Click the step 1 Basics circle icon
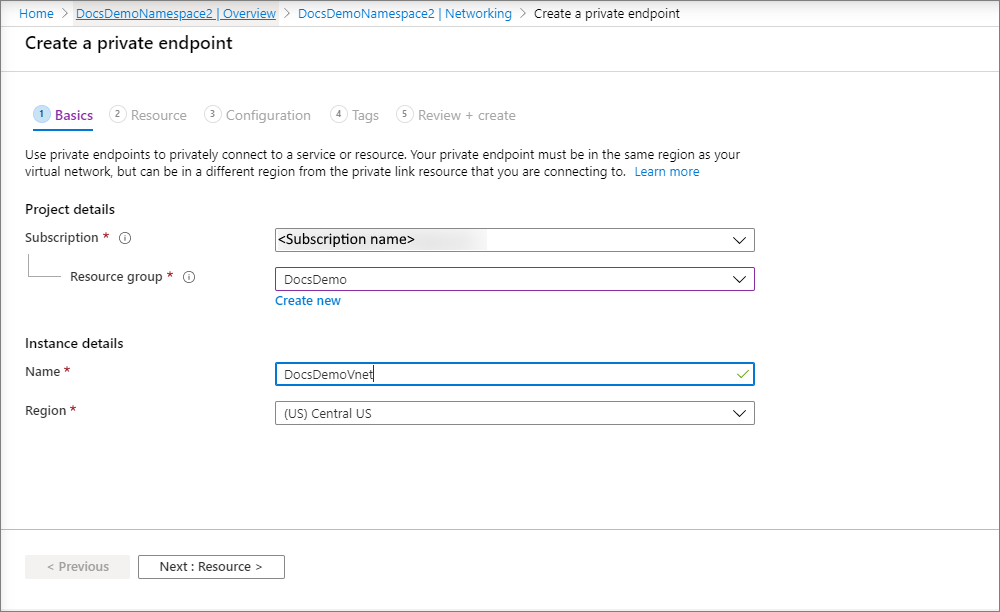Screen dimensions: 1000x612 pos(41,115)
